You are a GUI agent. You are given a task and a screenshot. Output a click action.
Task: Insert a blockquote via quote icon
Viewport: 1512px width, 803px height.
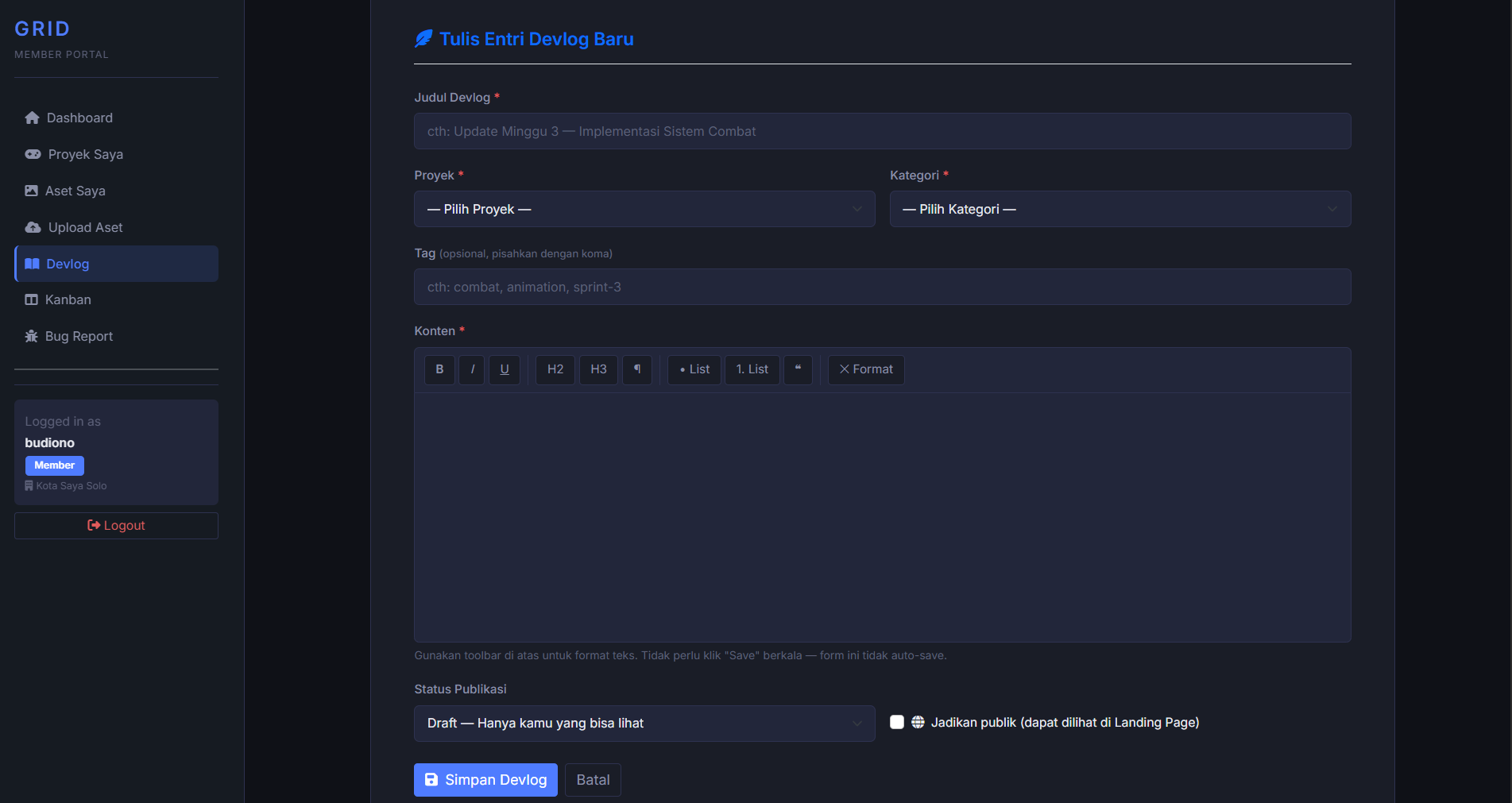(x=798, y=369)
